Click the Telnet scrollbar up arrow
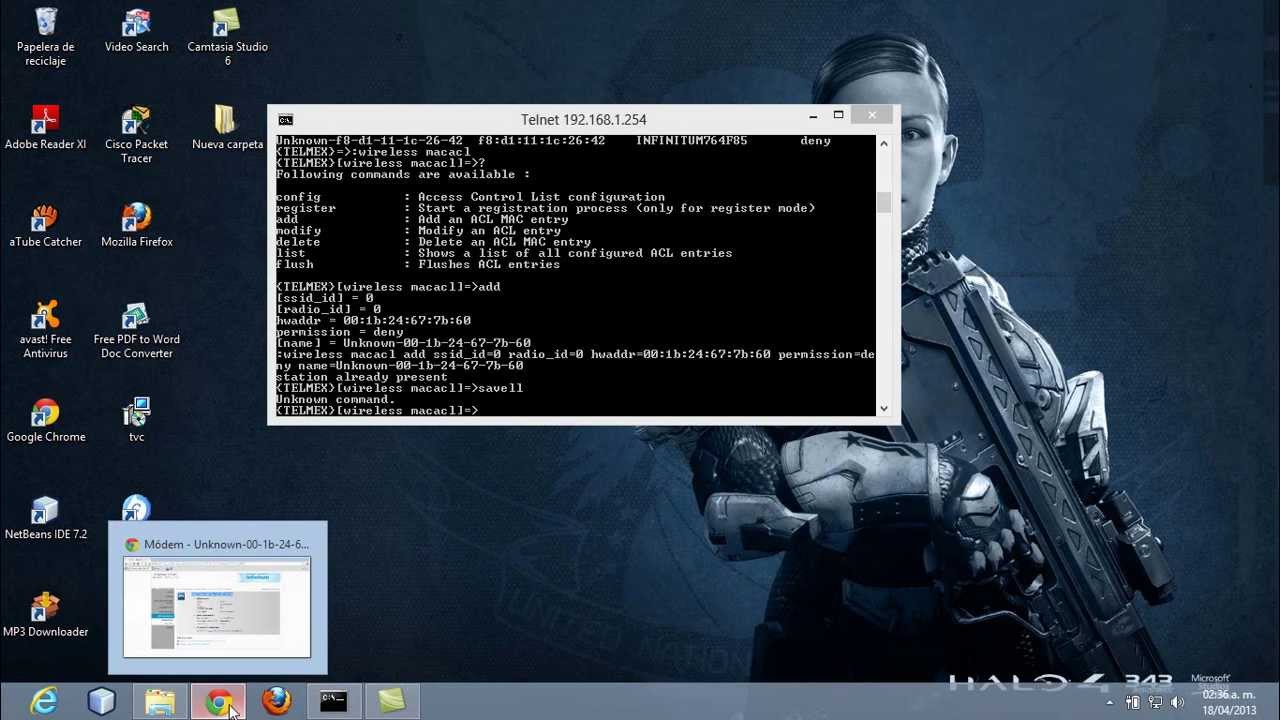The image size is (1280, 720). [883, 144]
